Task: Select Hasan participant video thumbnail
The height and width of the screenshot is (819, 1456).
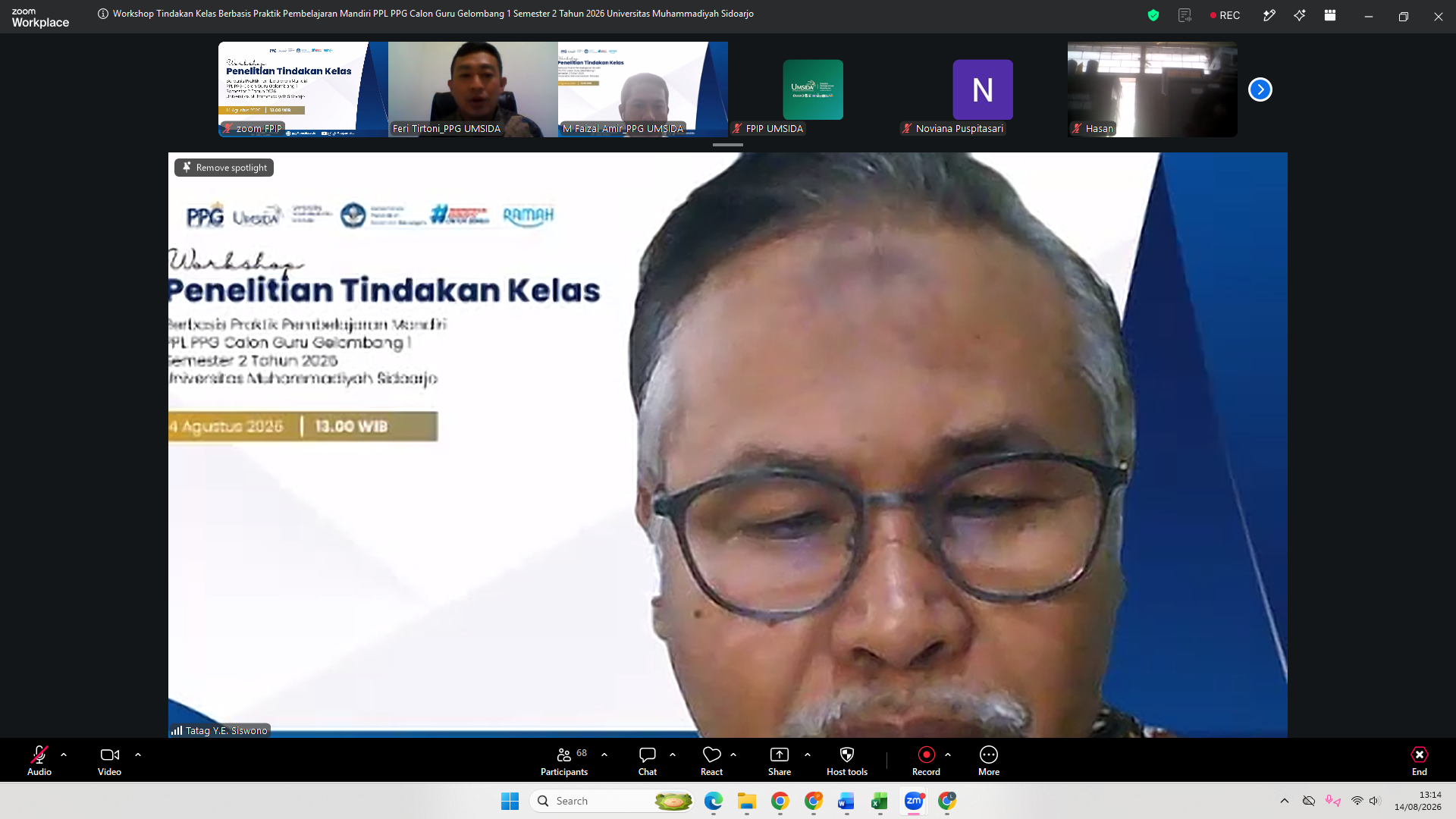Action: click(1153, 89)
